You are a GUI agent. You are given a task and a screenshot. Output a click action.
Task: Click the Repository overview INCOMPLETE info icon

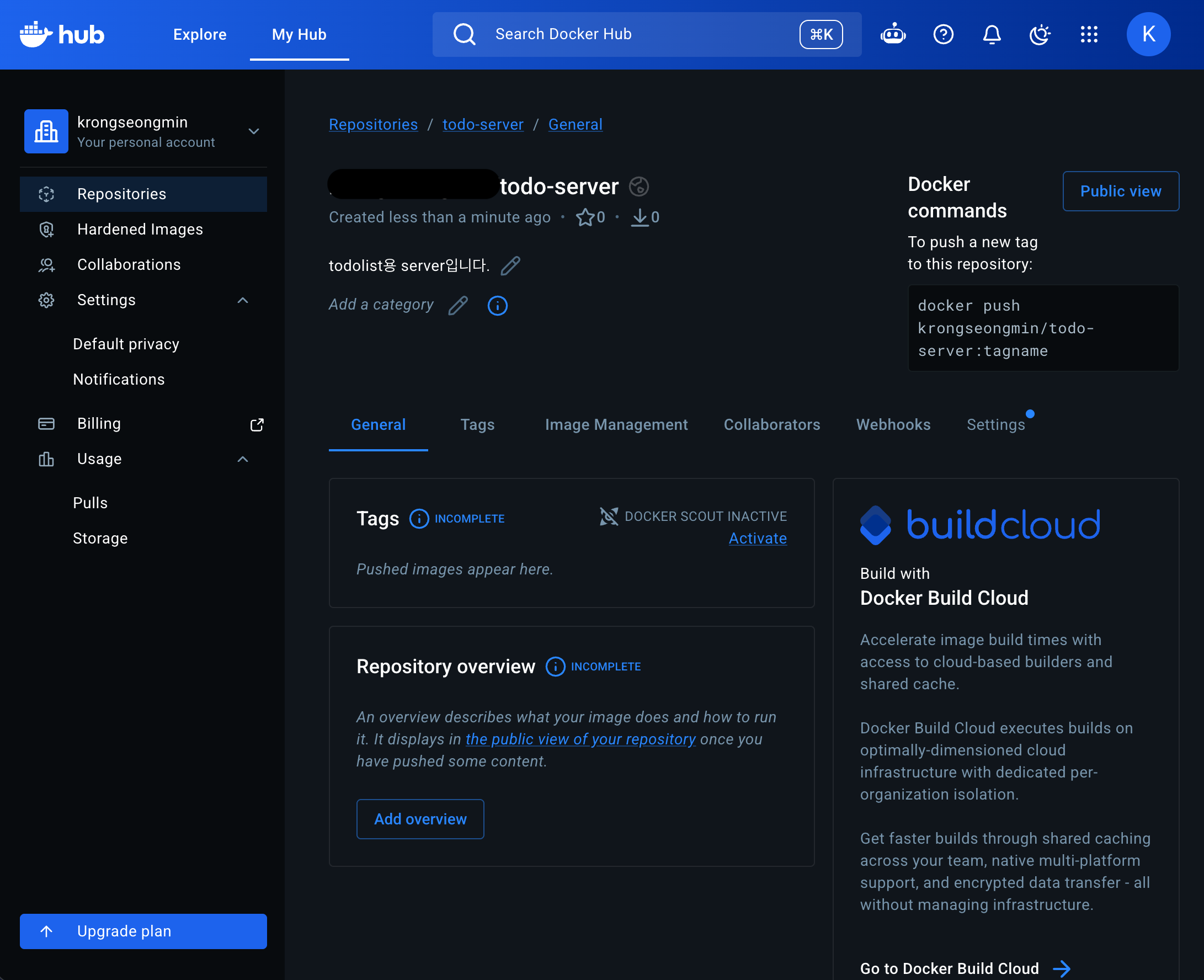point(556,667)
